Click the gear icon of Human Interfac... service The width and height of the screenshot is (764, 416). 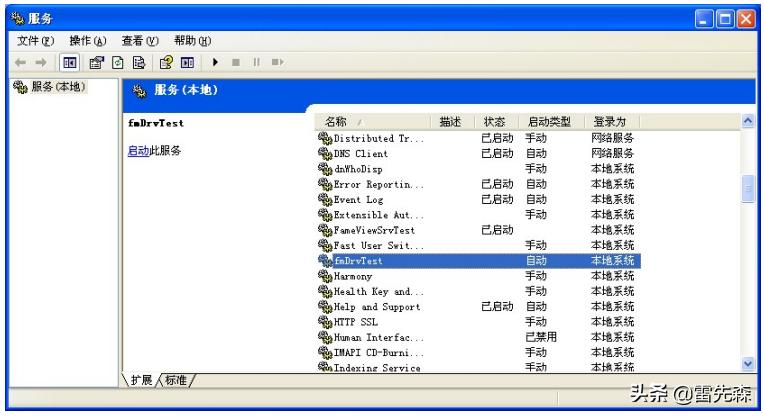325,337
